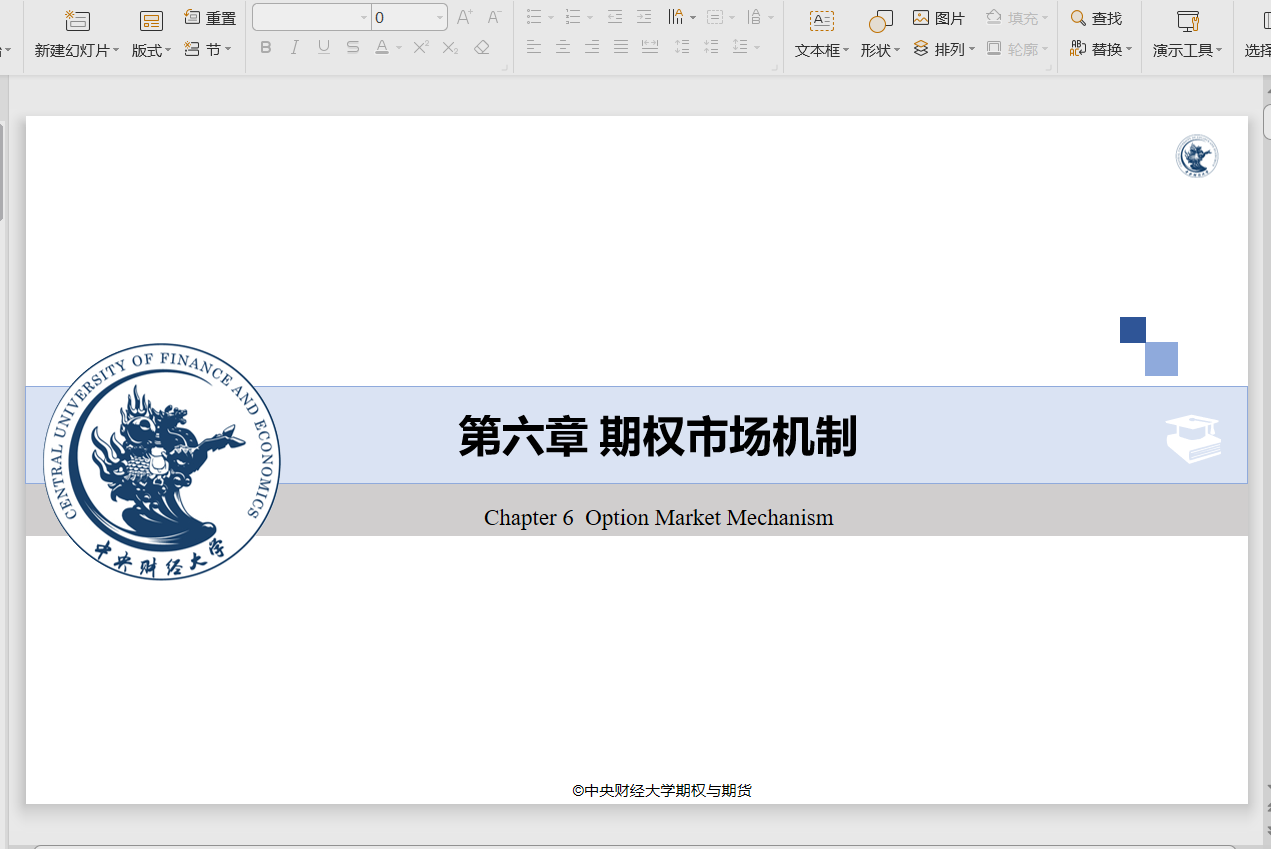
Task: Click the eraser clear formatting icon
Action: click(x=482, y=47)
